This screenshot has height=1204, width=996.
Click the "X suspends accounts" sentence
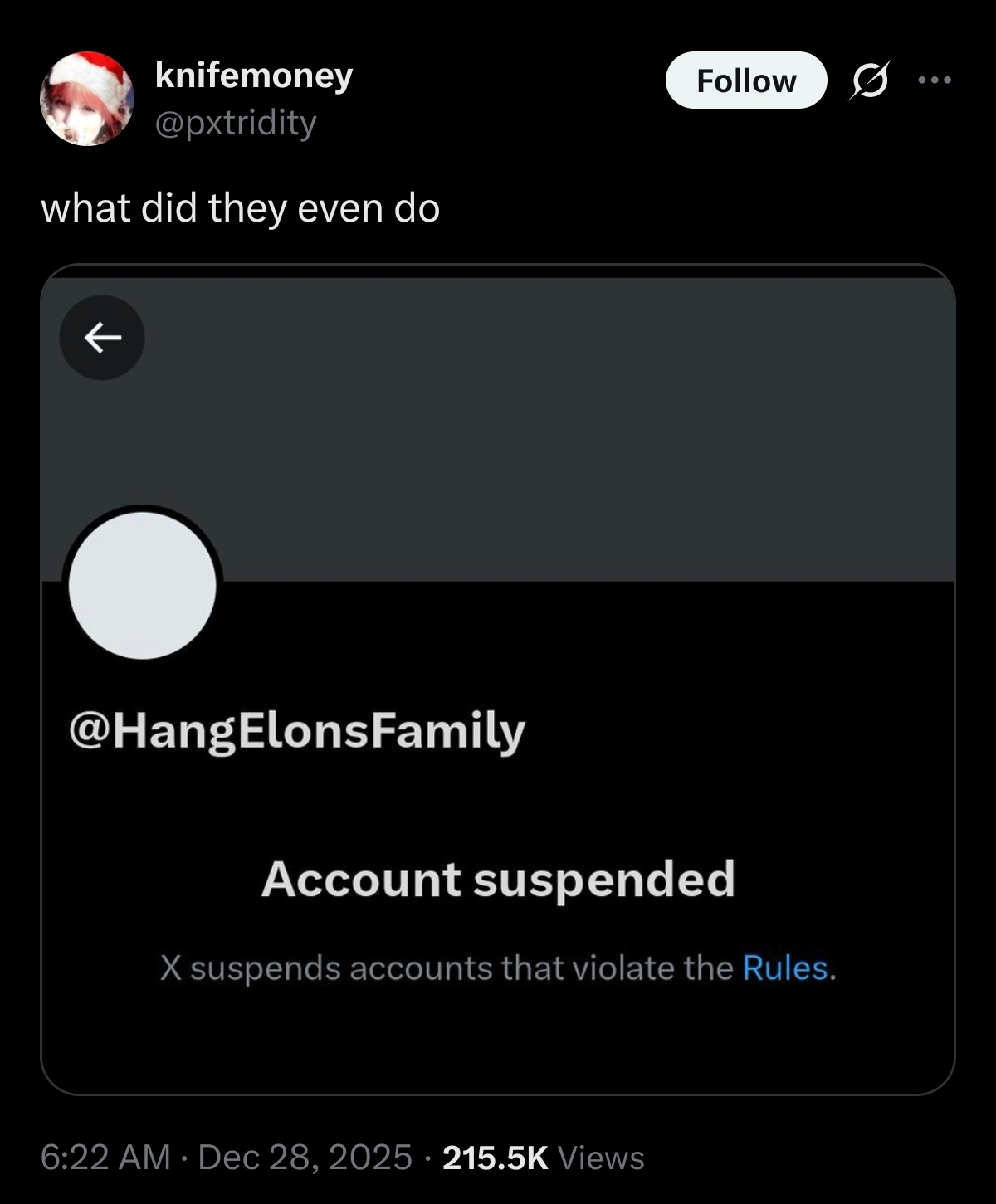[448, 968]
